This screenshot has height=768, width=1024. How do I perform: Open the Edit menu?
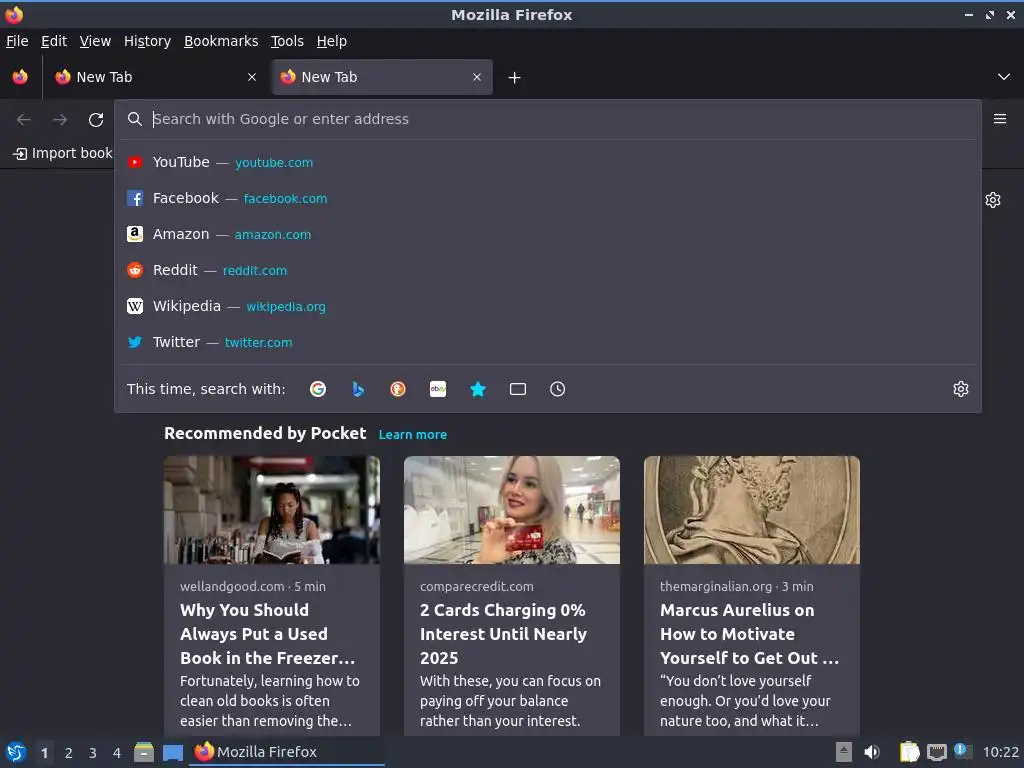pyautogui.click(x=54, y=41)
